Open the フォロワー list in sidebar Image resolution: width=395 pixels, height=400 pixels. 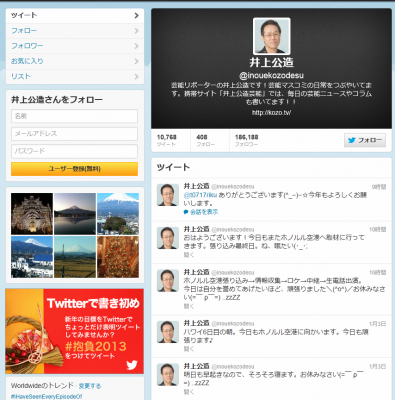pyautogui.click(x=75, y=46)
